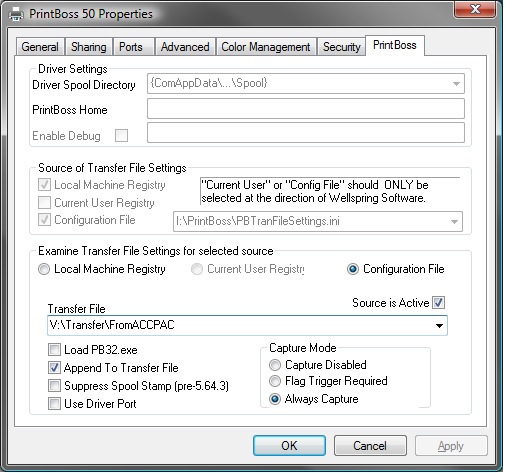Close the PrintBoss 50 Properties dialog

pyautogui.click(x=475, y=9)
